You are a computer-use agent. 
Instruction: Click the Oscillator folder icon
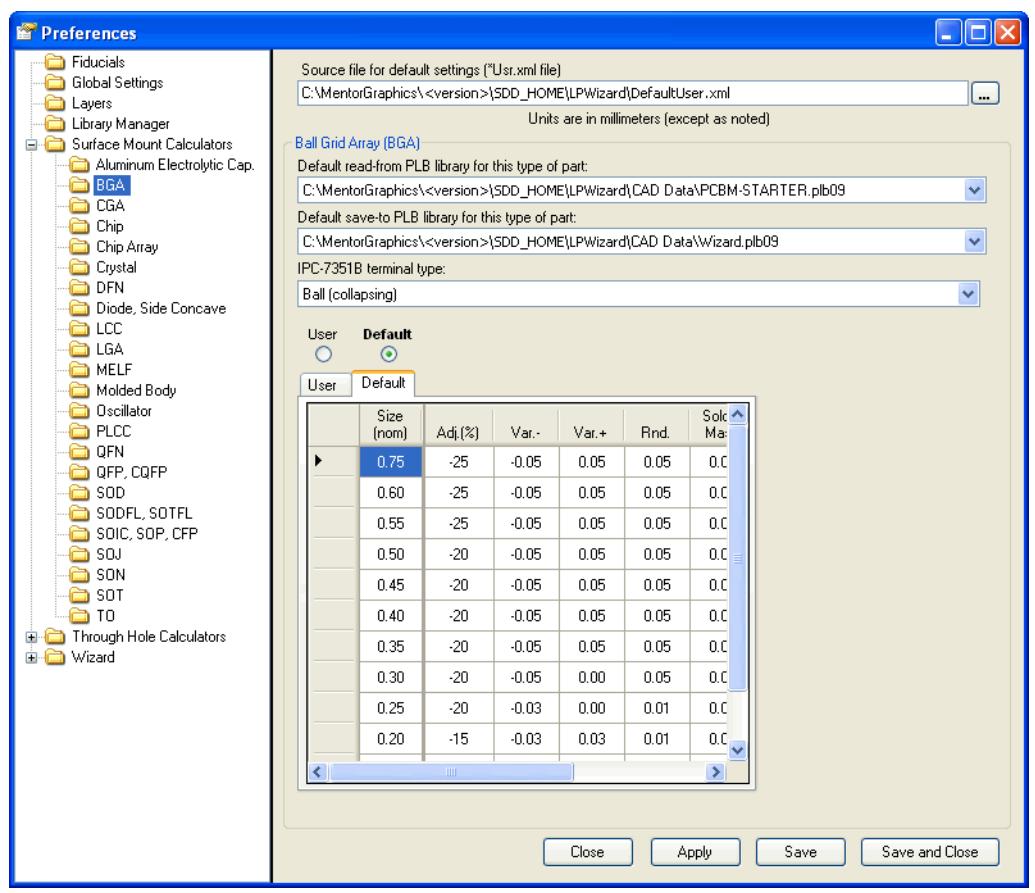click(x=79, y=411)
